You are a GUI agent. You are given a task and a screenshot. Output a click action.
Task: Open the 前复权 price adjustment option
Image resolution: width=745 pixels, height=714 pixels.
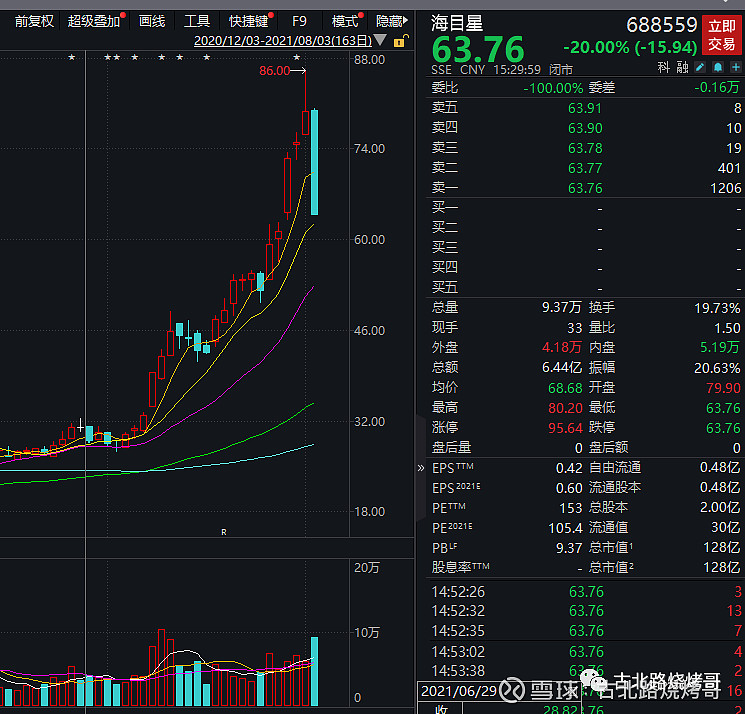pos(34,21)
